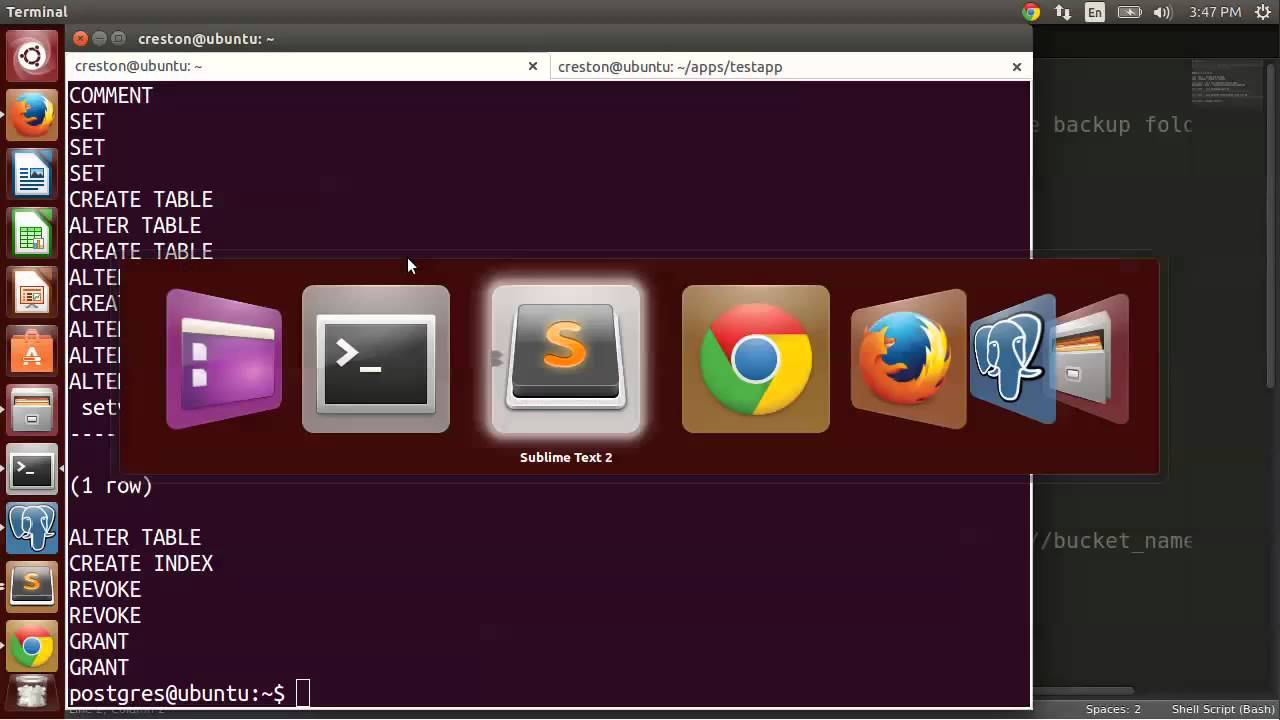
Task: Select the purple window icon in switcher
Action: coord(224,359)
